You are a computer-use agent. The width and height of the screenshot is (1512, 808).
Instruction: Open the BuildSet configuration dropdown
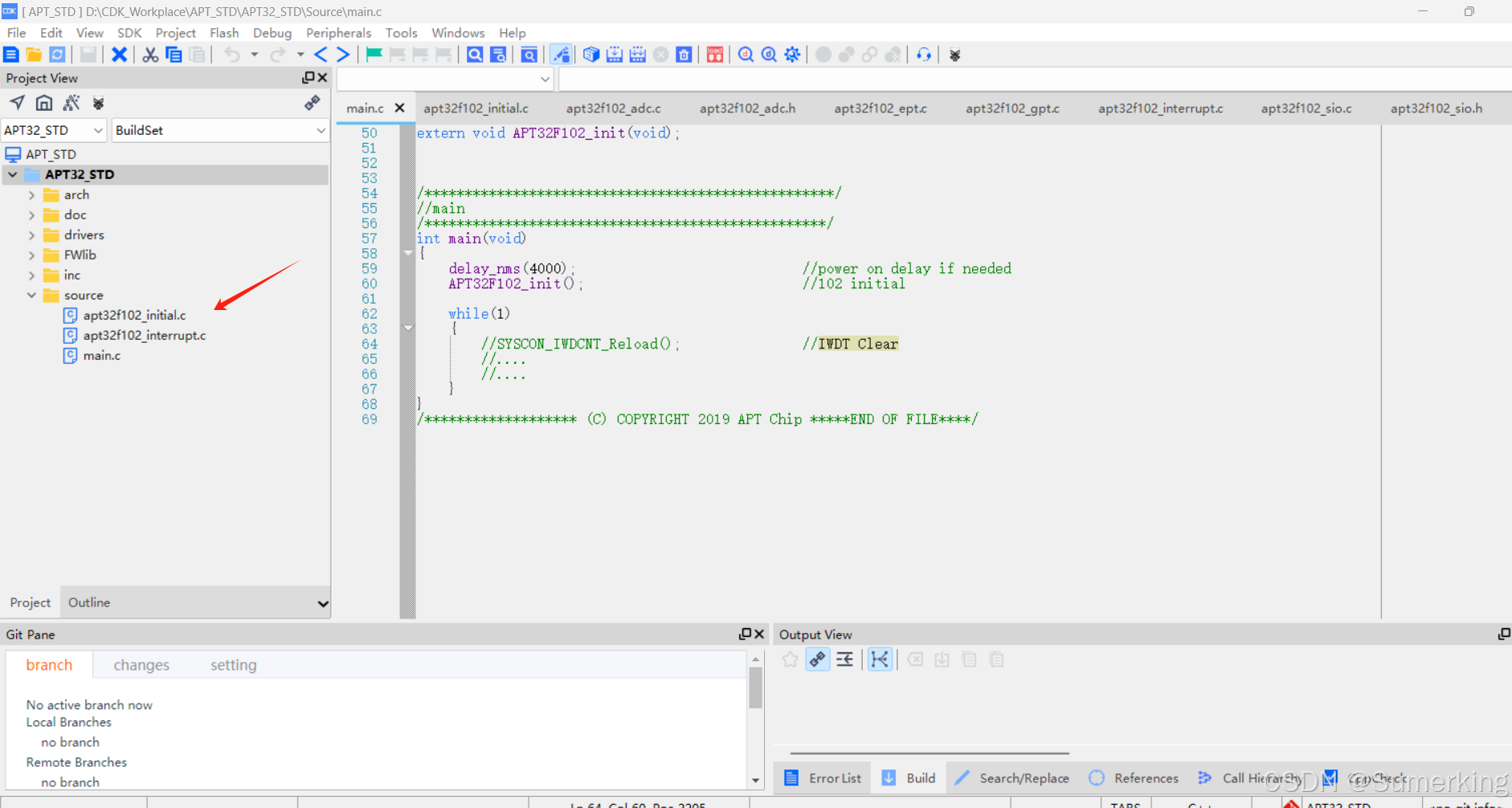click(x=221, y=130)
